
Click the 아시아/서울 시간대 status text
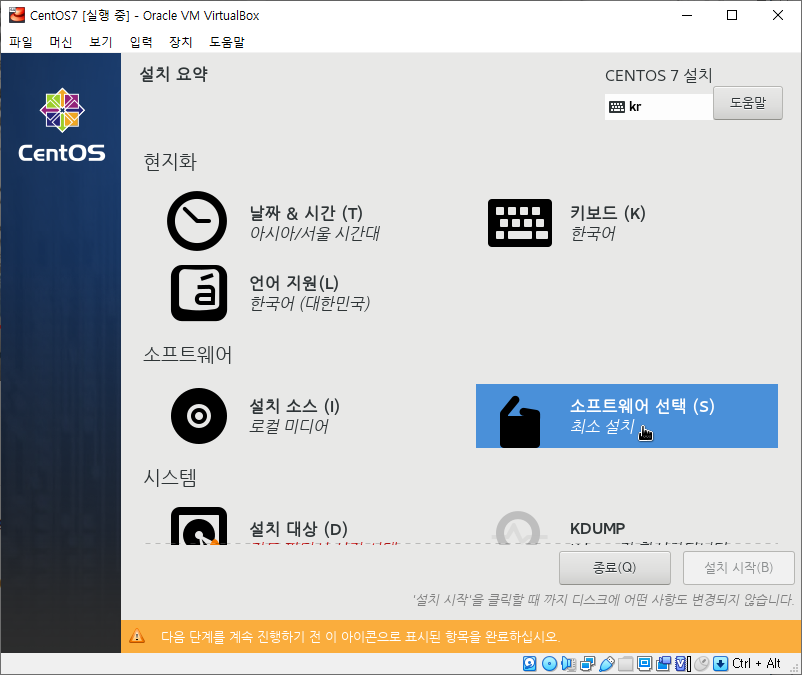(x=315, y=234)
